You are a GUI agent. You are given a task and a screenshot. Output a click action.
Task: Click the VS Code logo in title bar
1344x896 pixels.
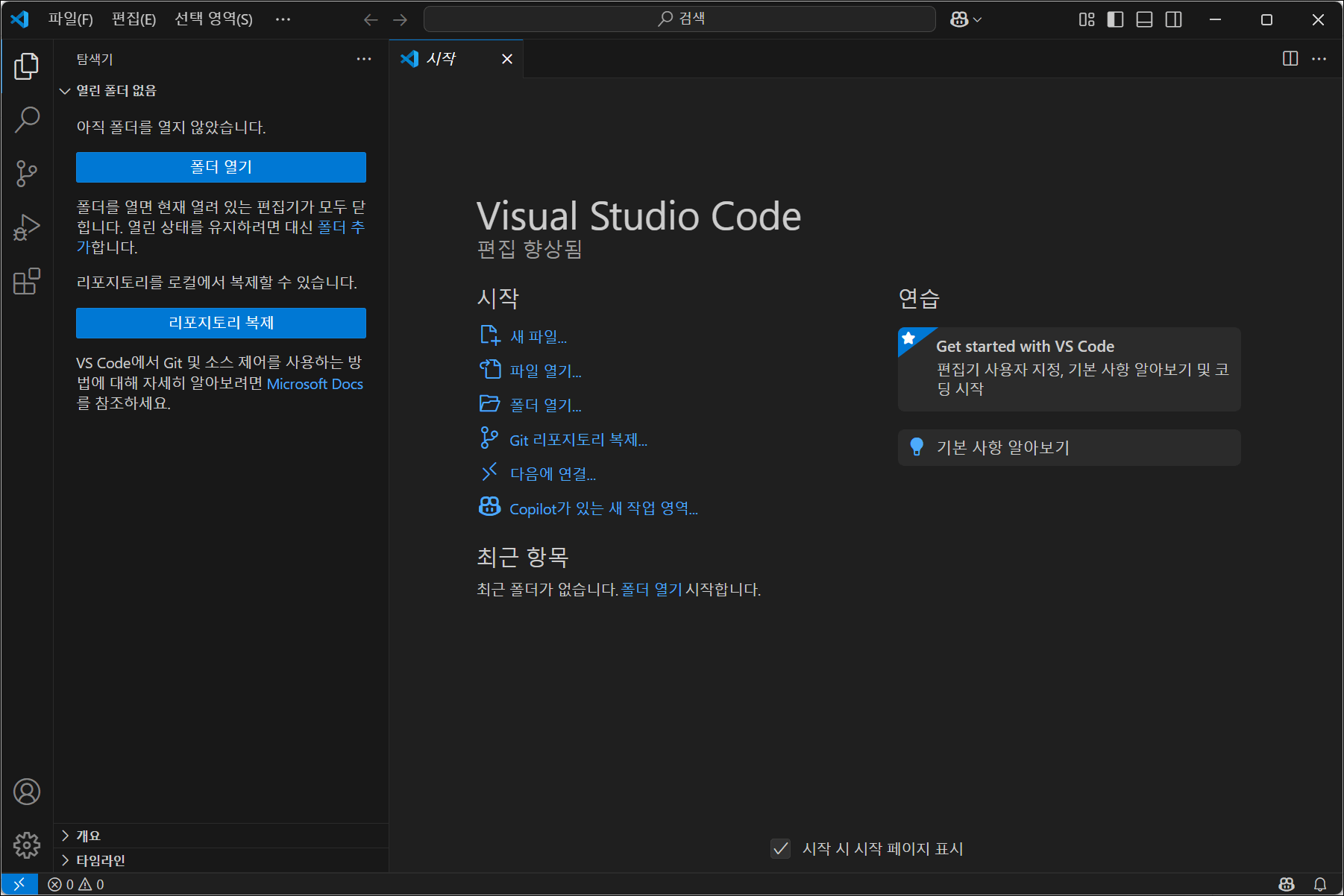tap(20, 19)
